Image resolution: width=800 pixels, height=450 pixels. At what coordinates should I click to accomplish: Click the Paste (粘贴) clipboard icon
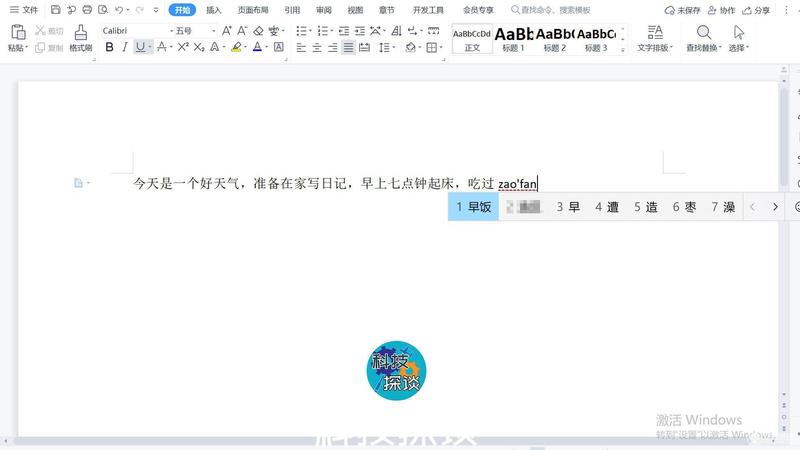(x=18, y=32)
